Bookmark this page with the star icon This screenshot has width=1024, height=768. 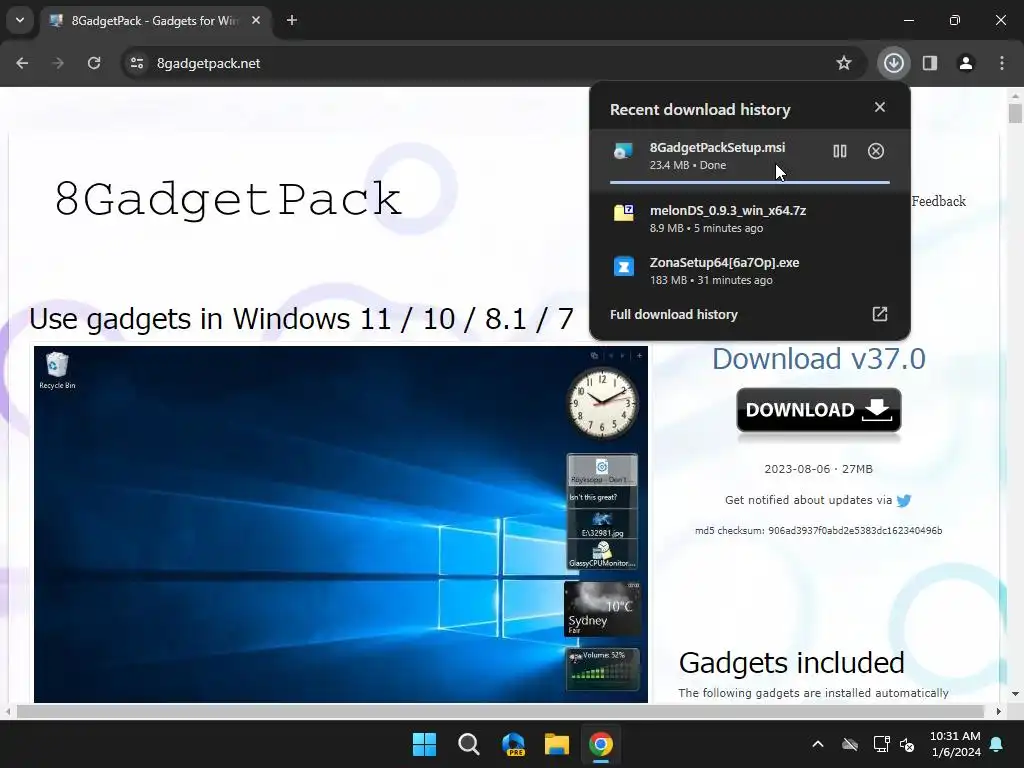pyautogui.click(x=844, y=63)
